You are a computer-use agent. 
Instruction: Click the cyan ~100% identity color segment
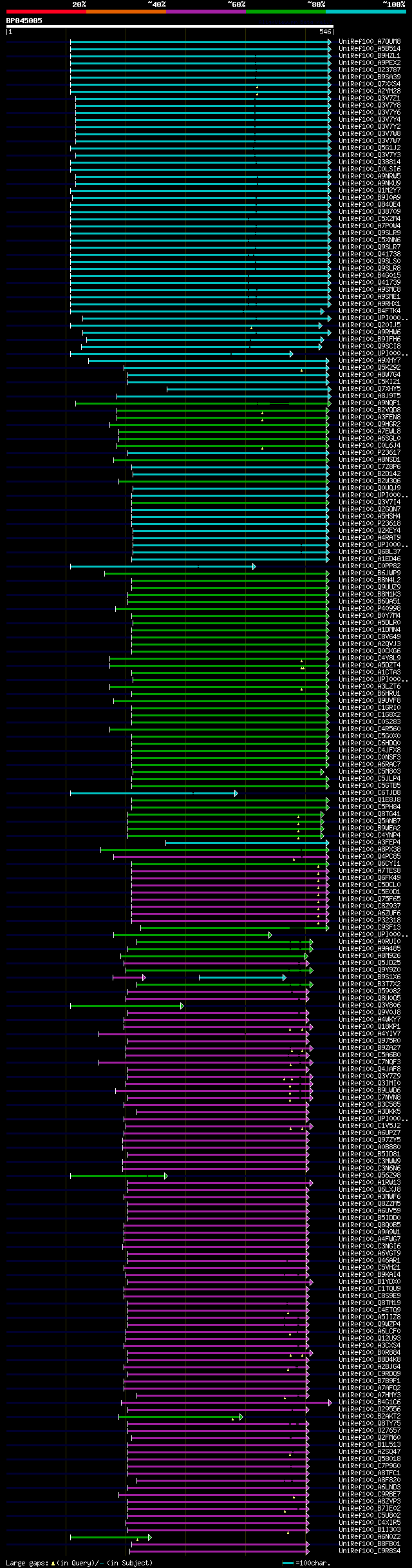[365, 12]
